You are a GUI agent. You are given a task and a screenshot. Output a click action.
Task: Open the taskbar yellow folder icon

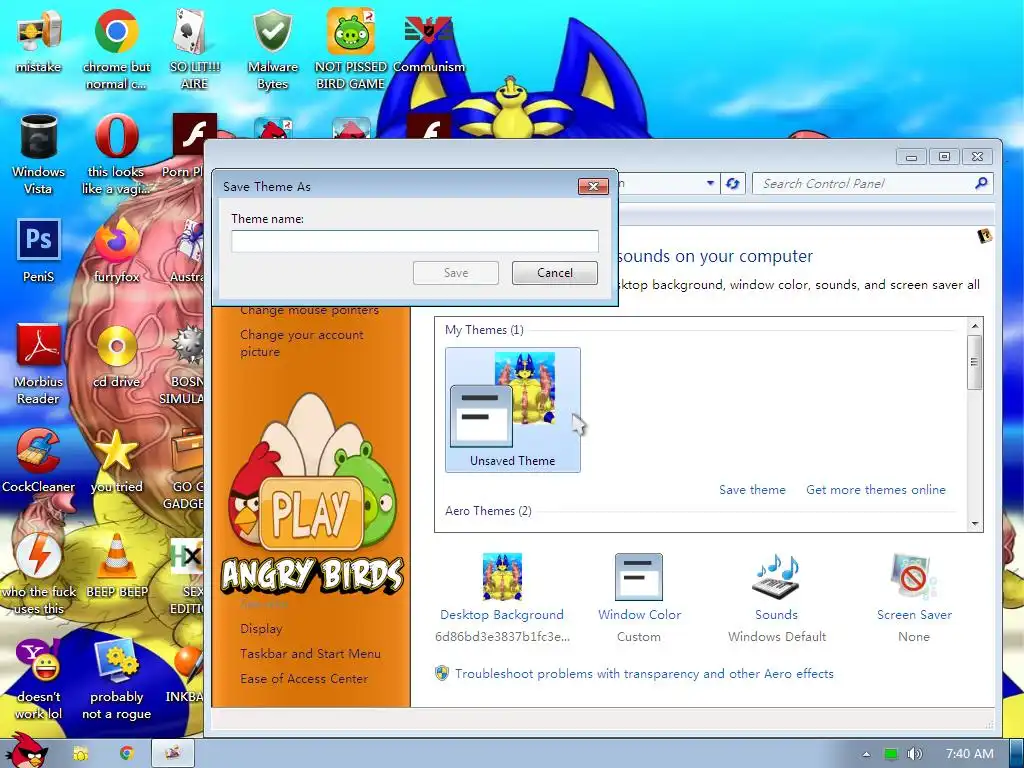click(x=80, y=754)
